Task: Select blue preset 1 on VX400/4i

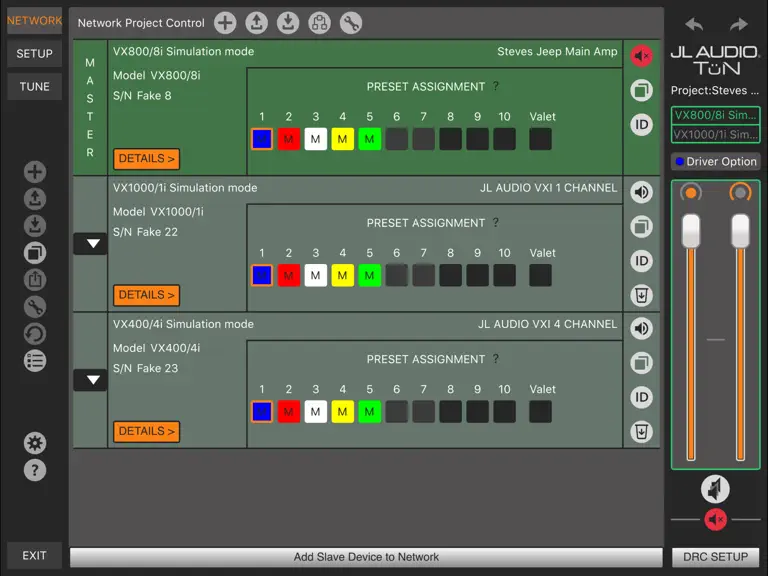Action: (262, 411)
